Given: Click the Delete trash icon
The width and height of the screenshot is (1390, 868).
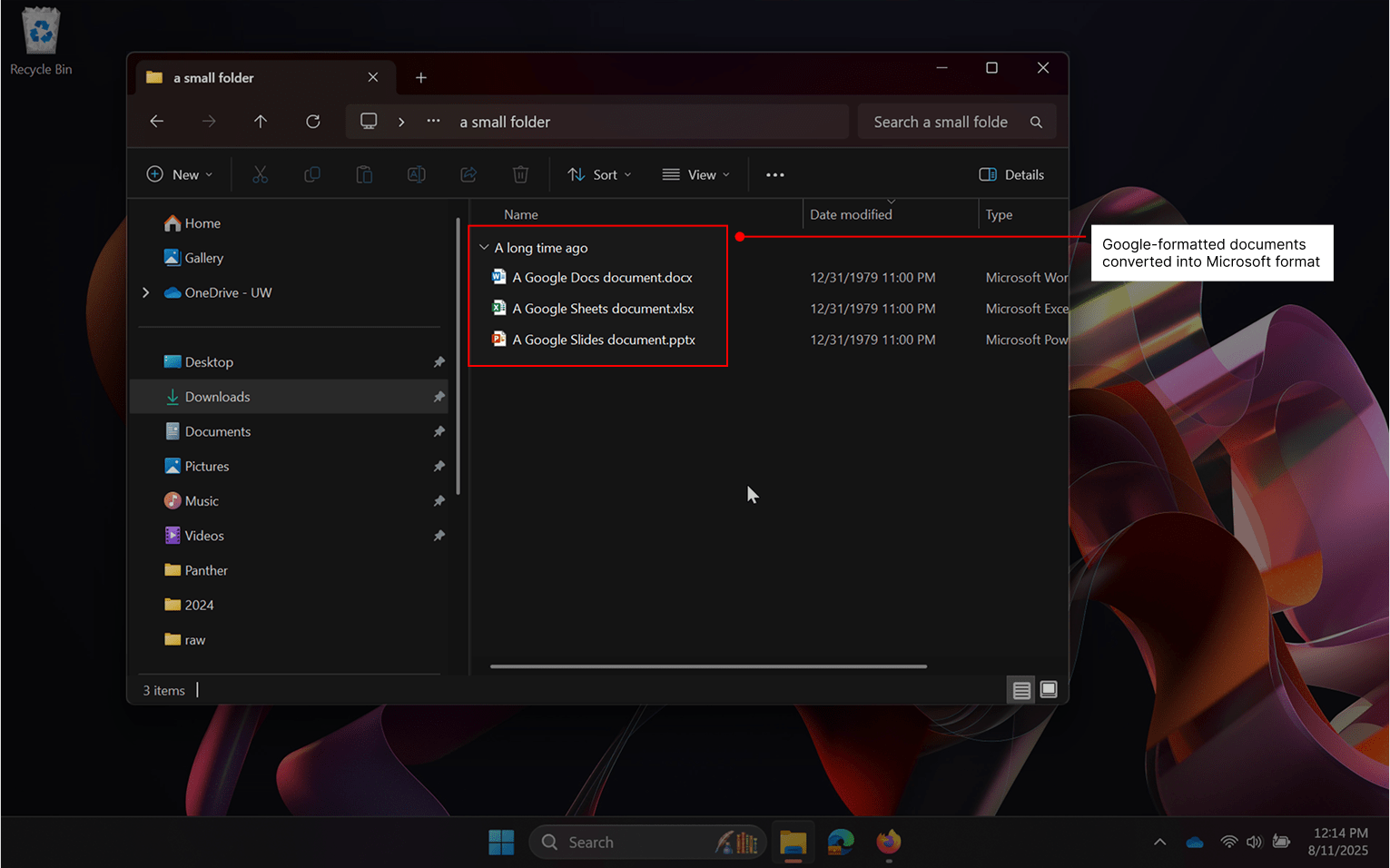Looking at the screenshot, I should click(x=519, y=173).
